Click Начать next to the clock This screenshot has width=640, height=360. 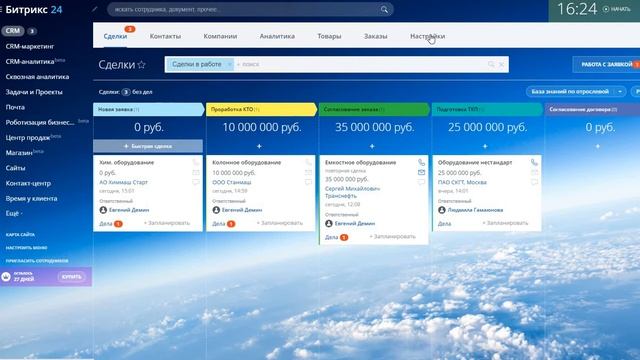tap(617, 9)
